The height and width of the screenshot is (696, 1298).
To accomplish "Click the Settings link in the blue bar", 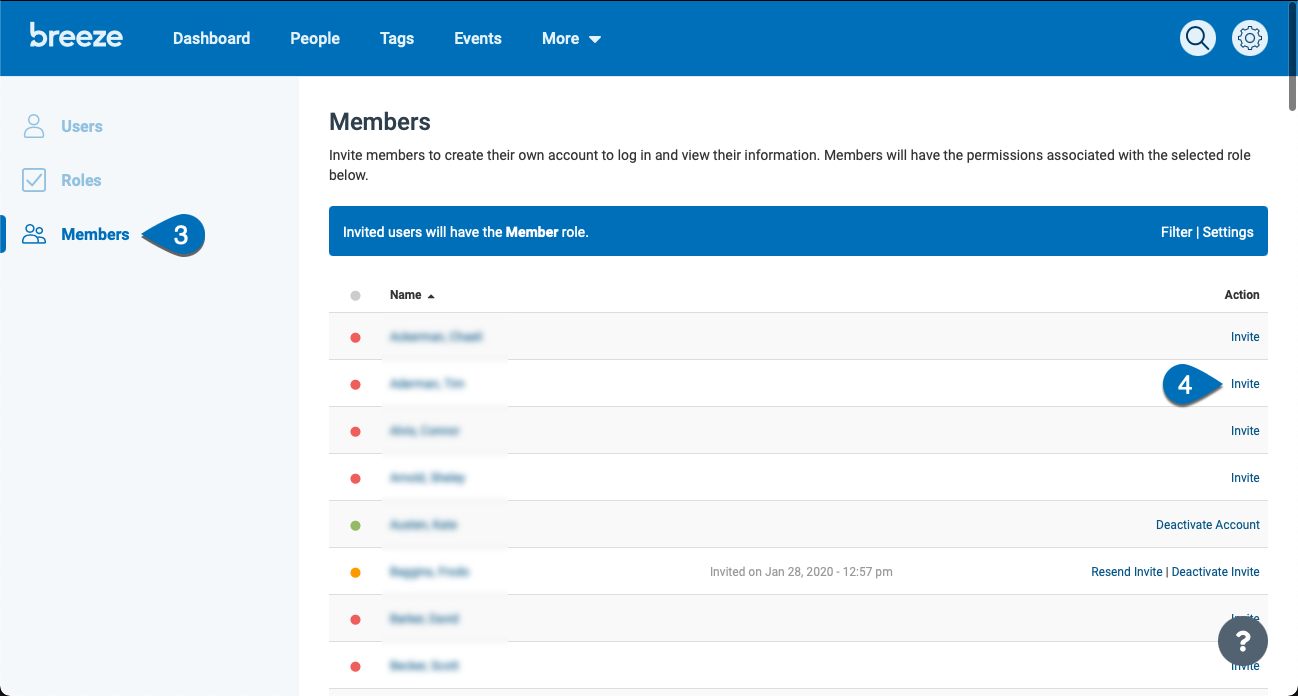I will 1228,232.
